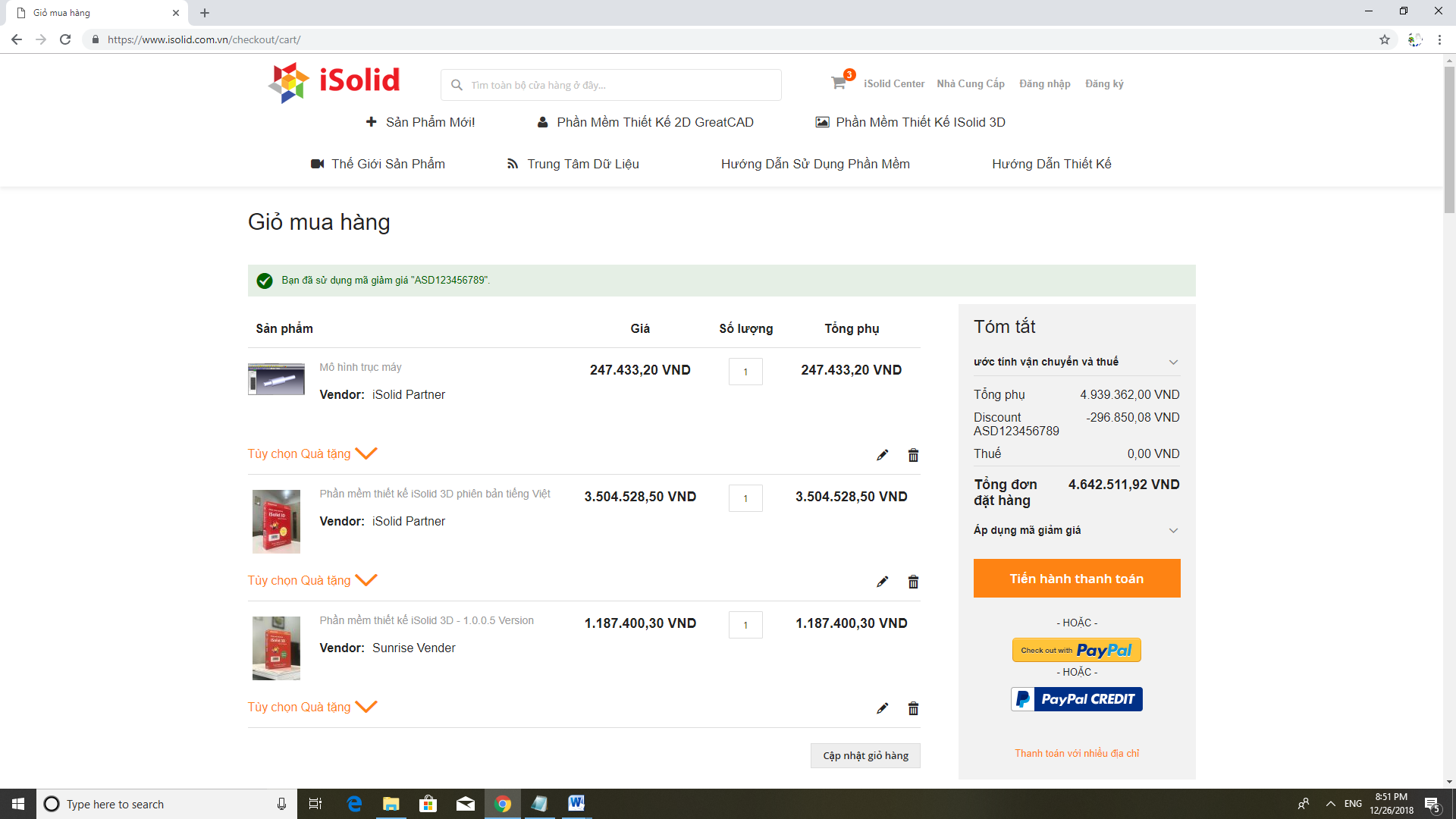Click Đăng ký link
Image resolution: width=1456 pixels, height=819 pixels.
1104,83
